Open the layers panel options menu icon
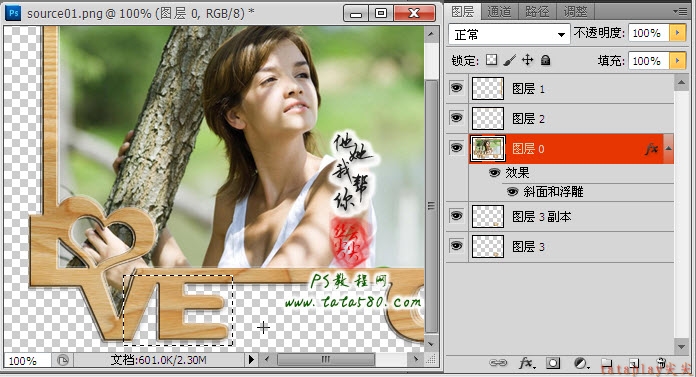This screenshot has width=696, height=377. coord(680,11)
